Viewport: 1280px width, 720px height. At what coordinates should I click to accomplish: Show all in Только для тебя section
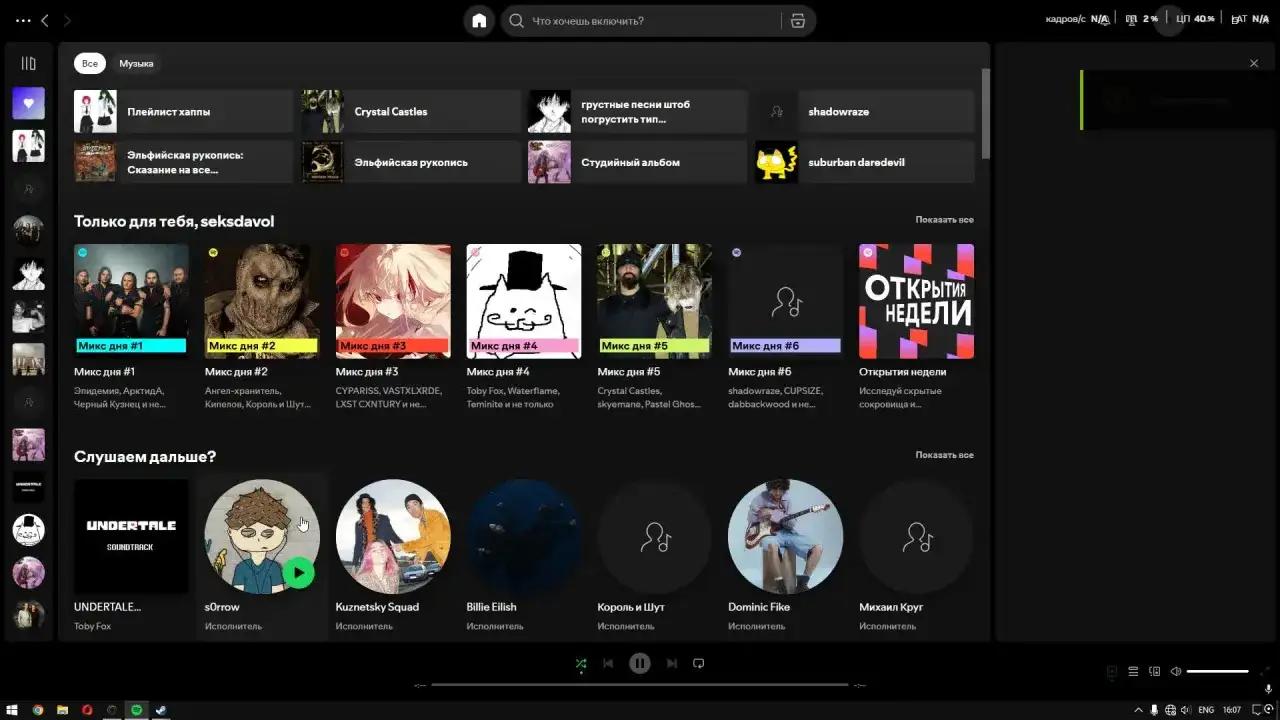944,220
